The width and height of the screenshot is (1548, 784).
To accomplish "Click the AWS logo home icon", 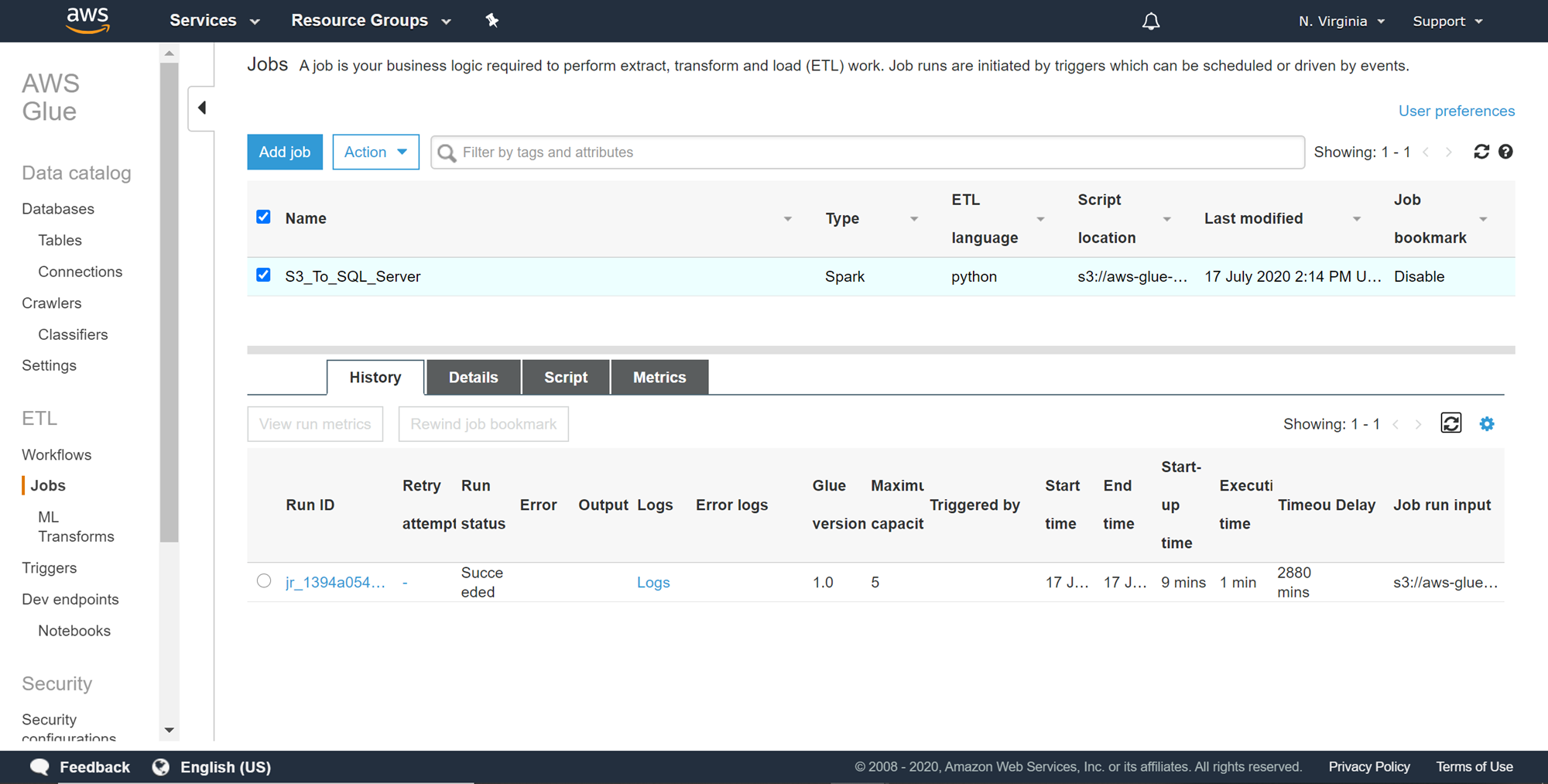I will 87,21.
